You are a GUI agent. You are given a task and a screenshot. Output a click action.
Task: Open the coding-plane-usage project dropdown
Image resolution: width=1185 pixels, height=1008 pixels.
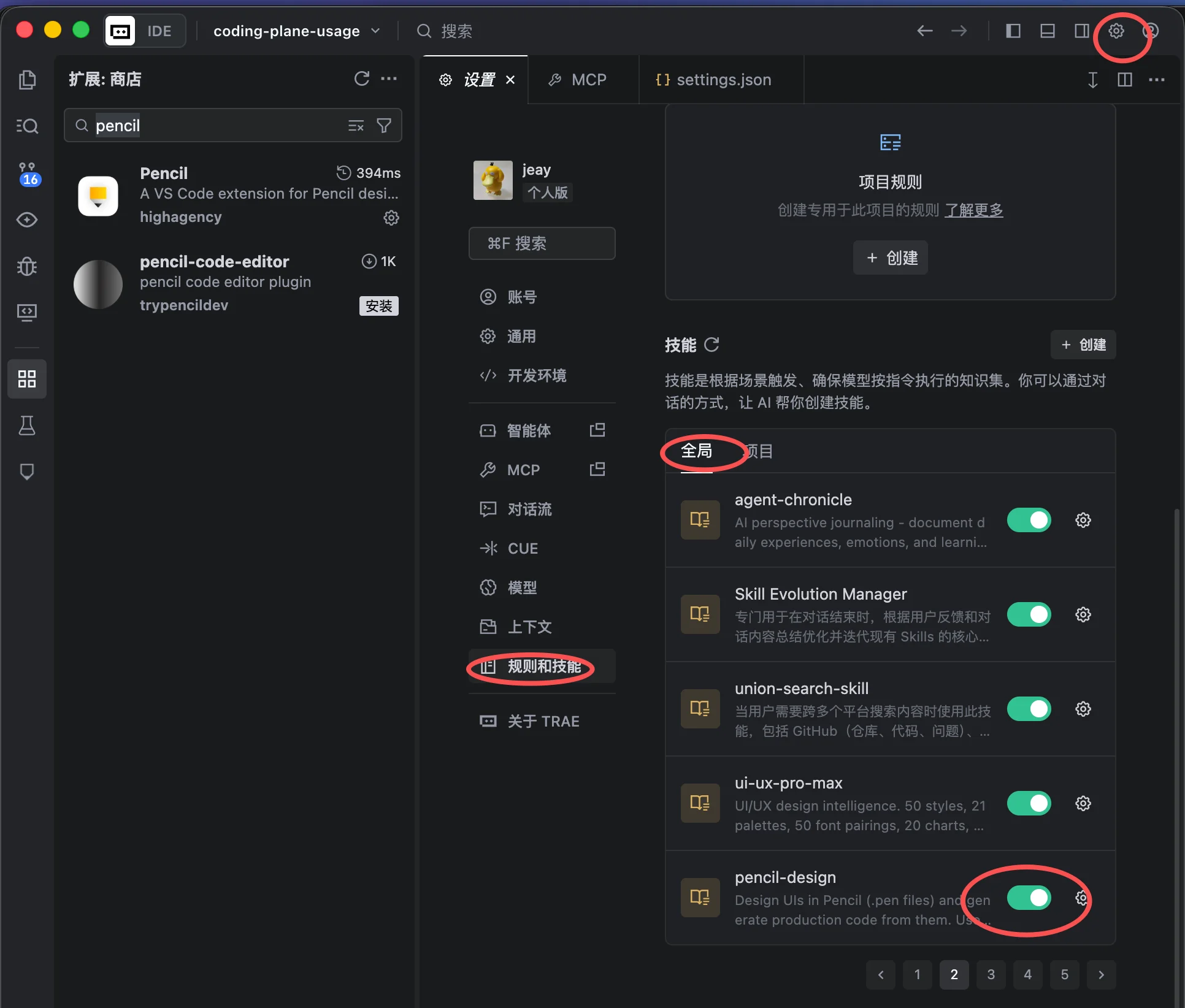[376, 31]
